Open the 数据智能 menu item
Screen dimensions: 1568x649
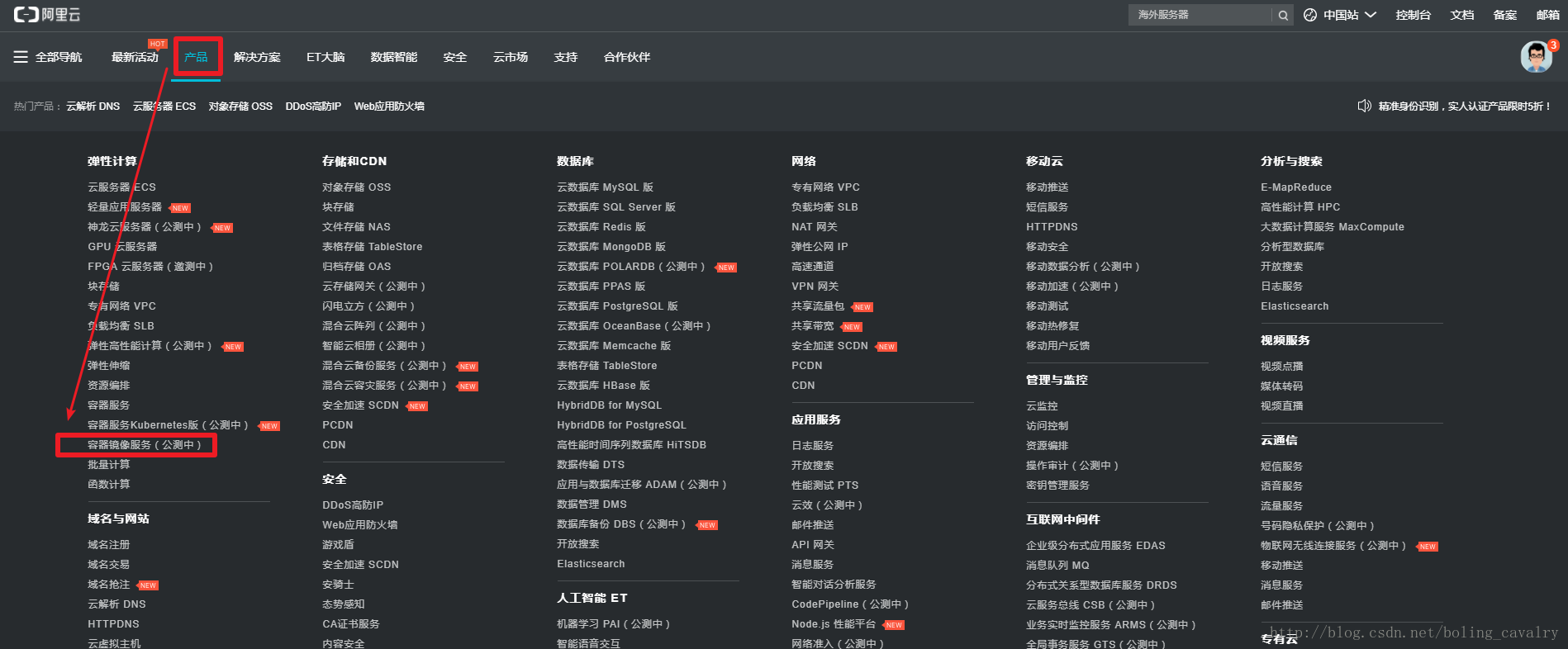coord(394,57)
